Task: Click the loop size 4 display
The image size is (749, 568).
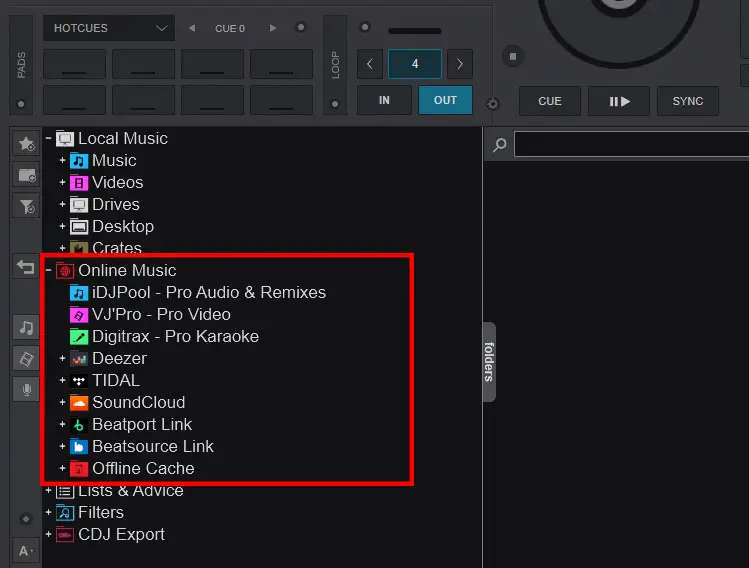Action: pyautogui.click(x=415, y=64)
